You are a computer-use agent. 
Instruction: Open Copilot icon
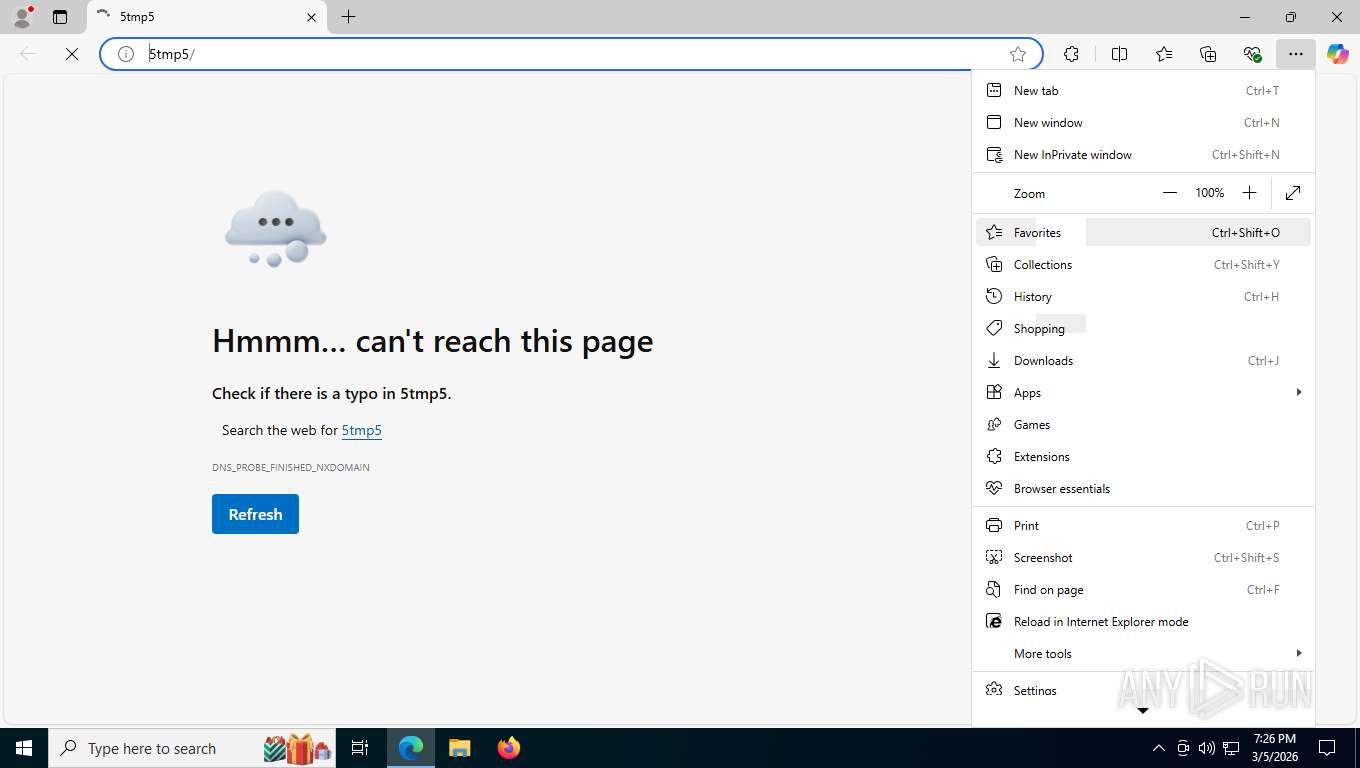click(1338, 54)
